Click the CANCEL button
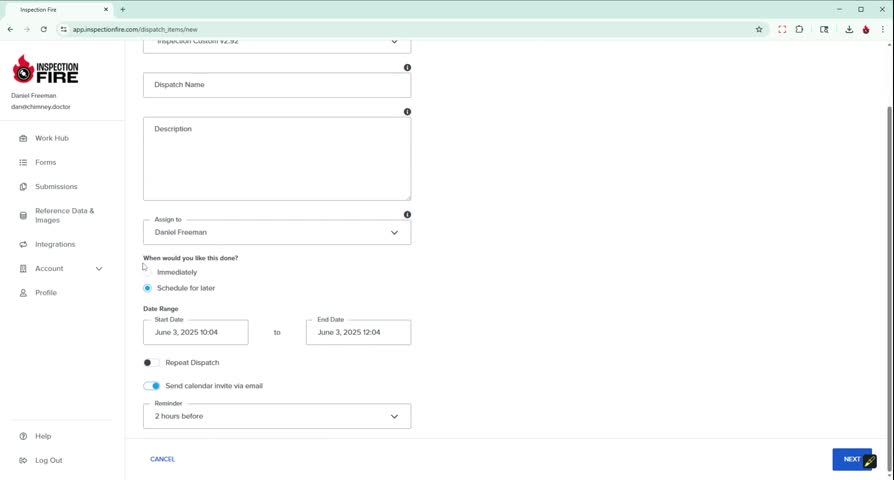 tap(162, 459)
